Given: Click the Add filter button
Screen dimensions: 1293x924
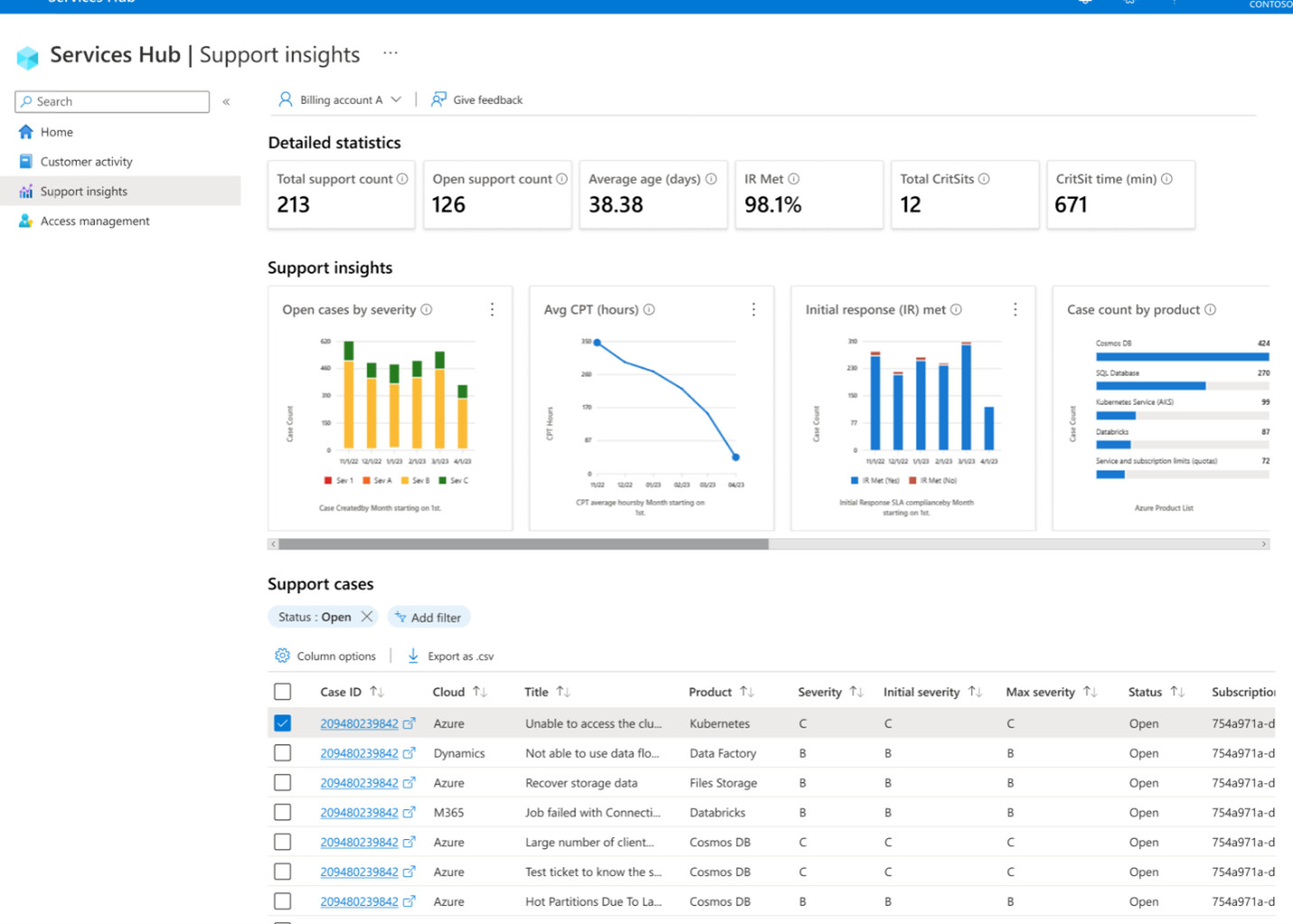Looking at the screenshot, I should pyautogui.click(x=429, y=617).
